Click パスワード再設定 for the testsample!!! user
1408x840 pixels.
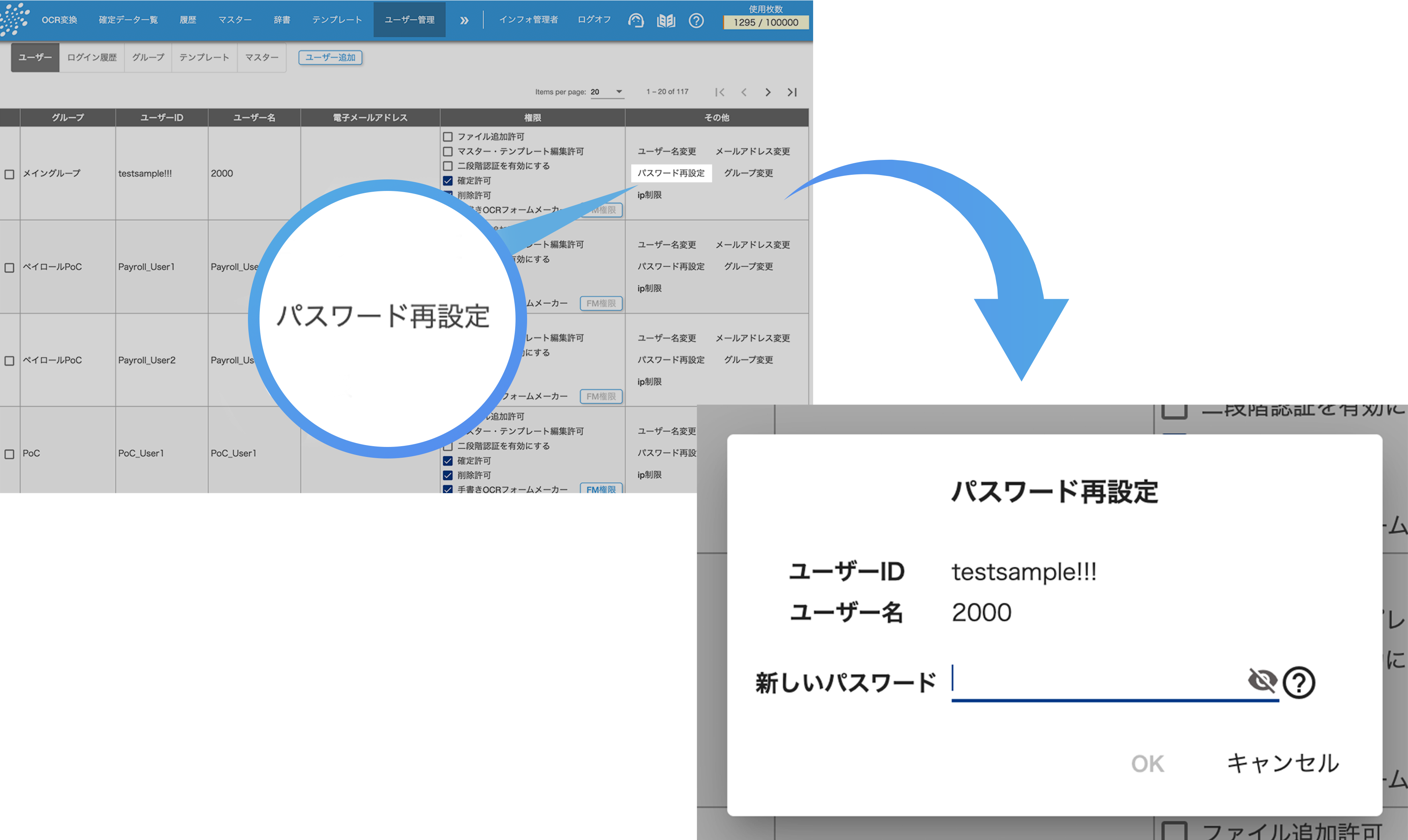point(672,173)
